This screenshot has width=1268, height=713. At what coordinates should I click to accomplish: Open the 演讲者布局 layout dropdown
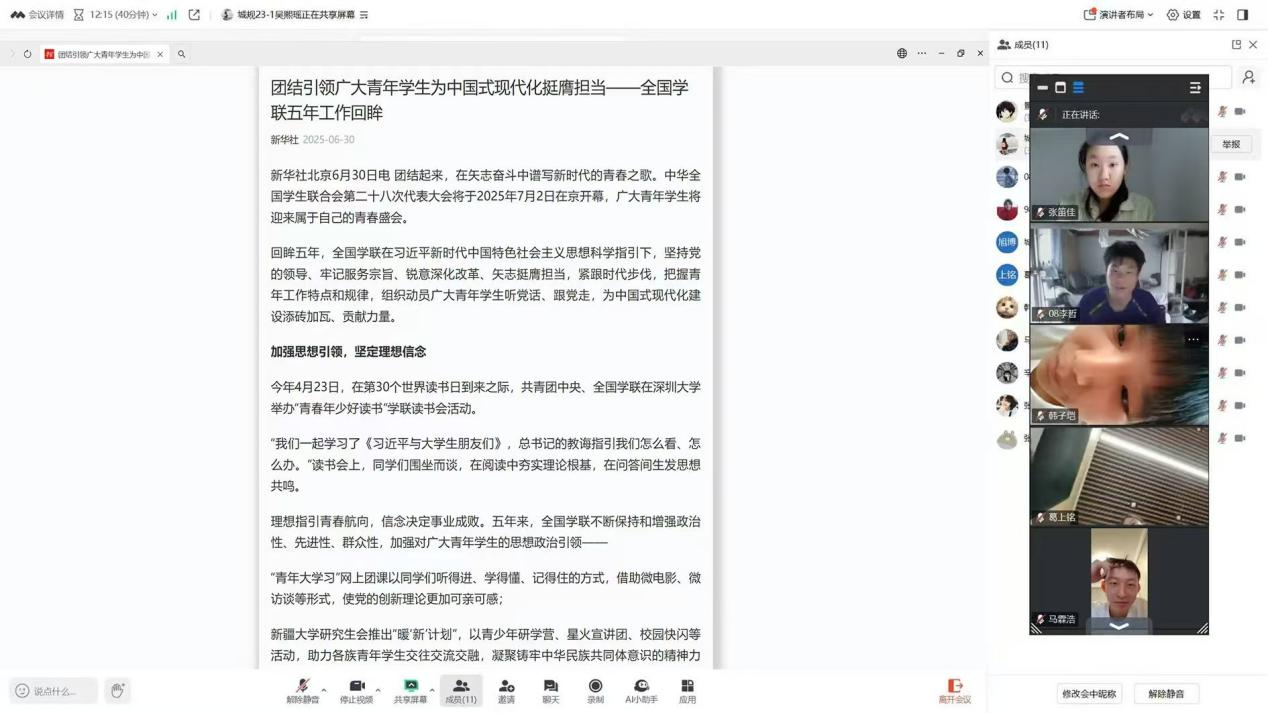click(x=1118, y=15)
